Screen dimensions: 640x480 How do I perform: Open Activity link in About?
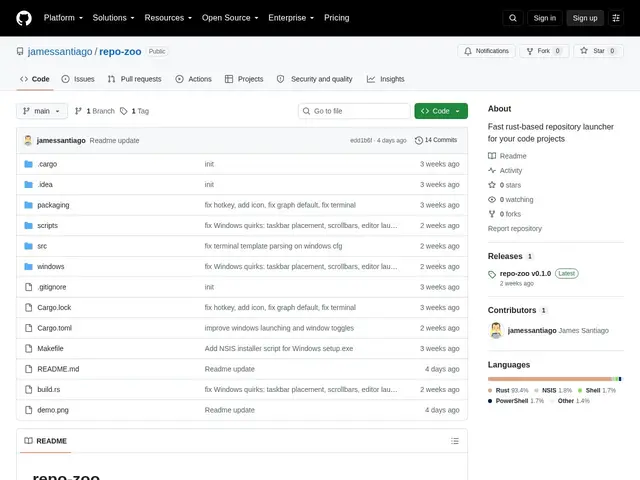click(x=505, y=171)
